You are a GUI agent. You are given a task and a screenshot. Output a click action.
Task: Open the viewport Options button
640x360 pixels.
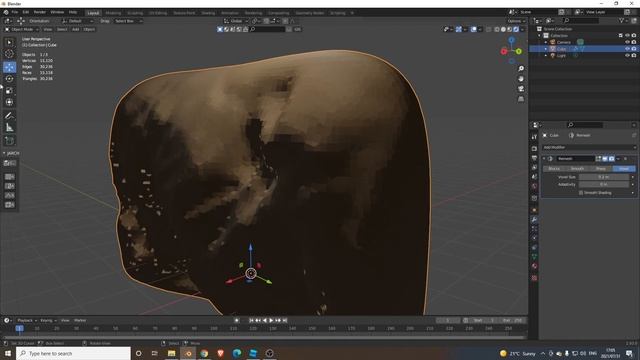click(x=516, y=21)
